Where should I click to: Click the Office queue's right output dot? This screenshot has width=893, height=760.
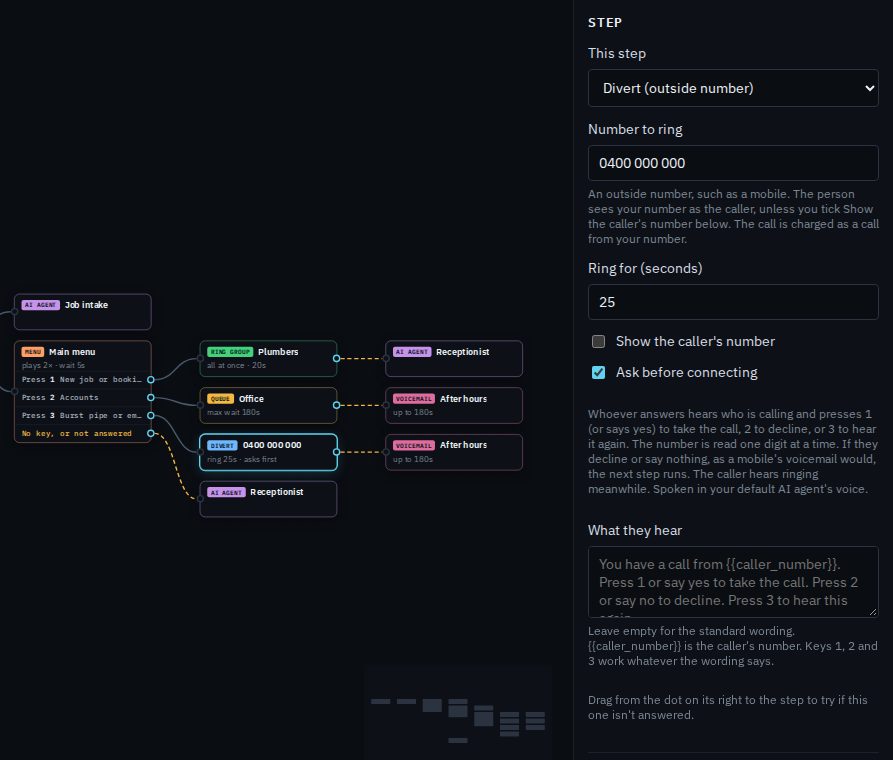click(337, 405)
